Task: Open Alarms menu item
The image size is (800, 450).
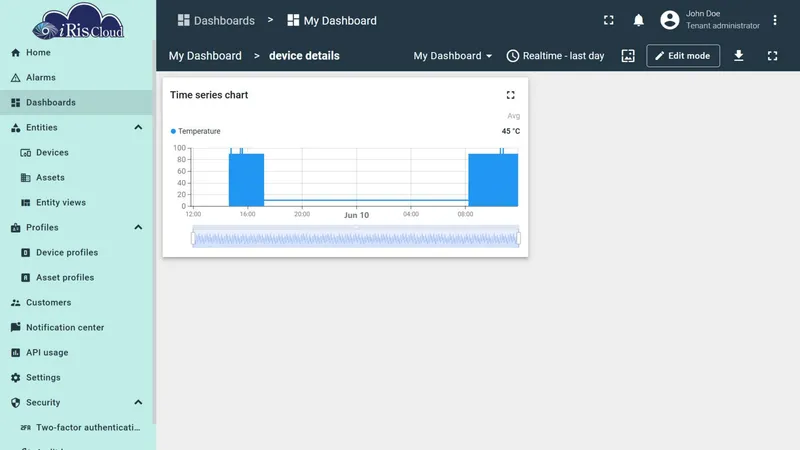Action: [76, 78]
